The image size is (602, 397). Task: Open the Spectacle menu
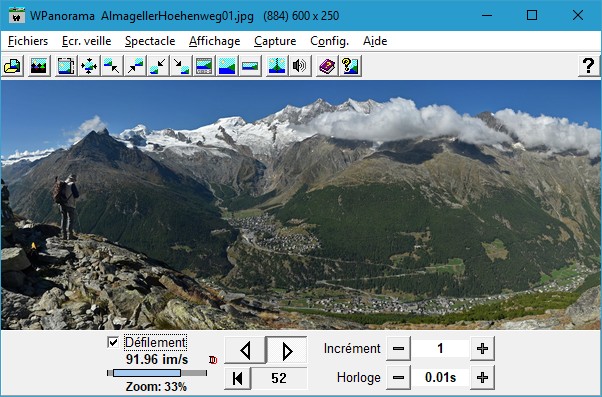(x=150, y=41)
